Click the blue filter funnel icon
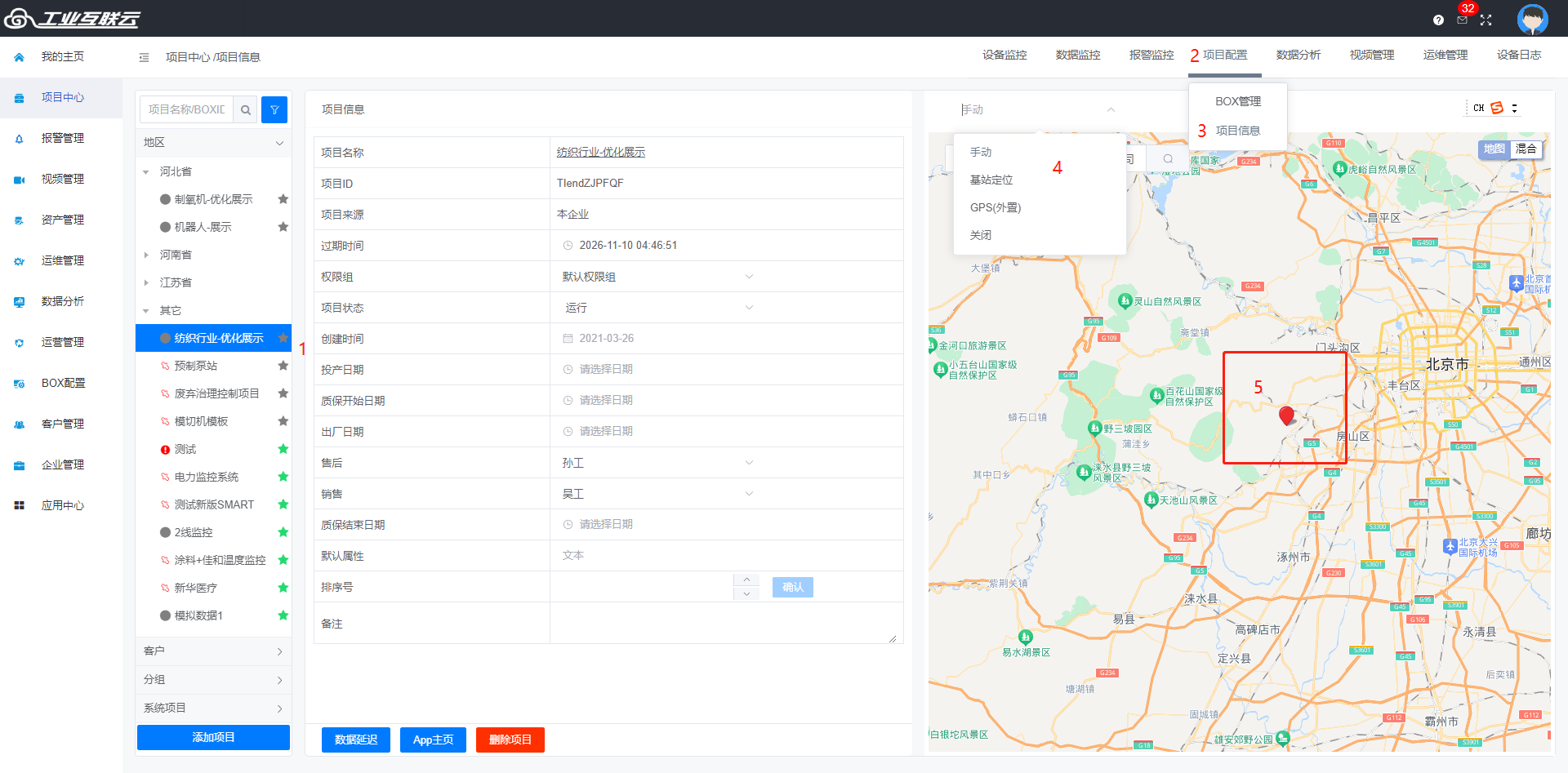The width and height of the screenshot is (1568, 773). [x=274, y=109]
